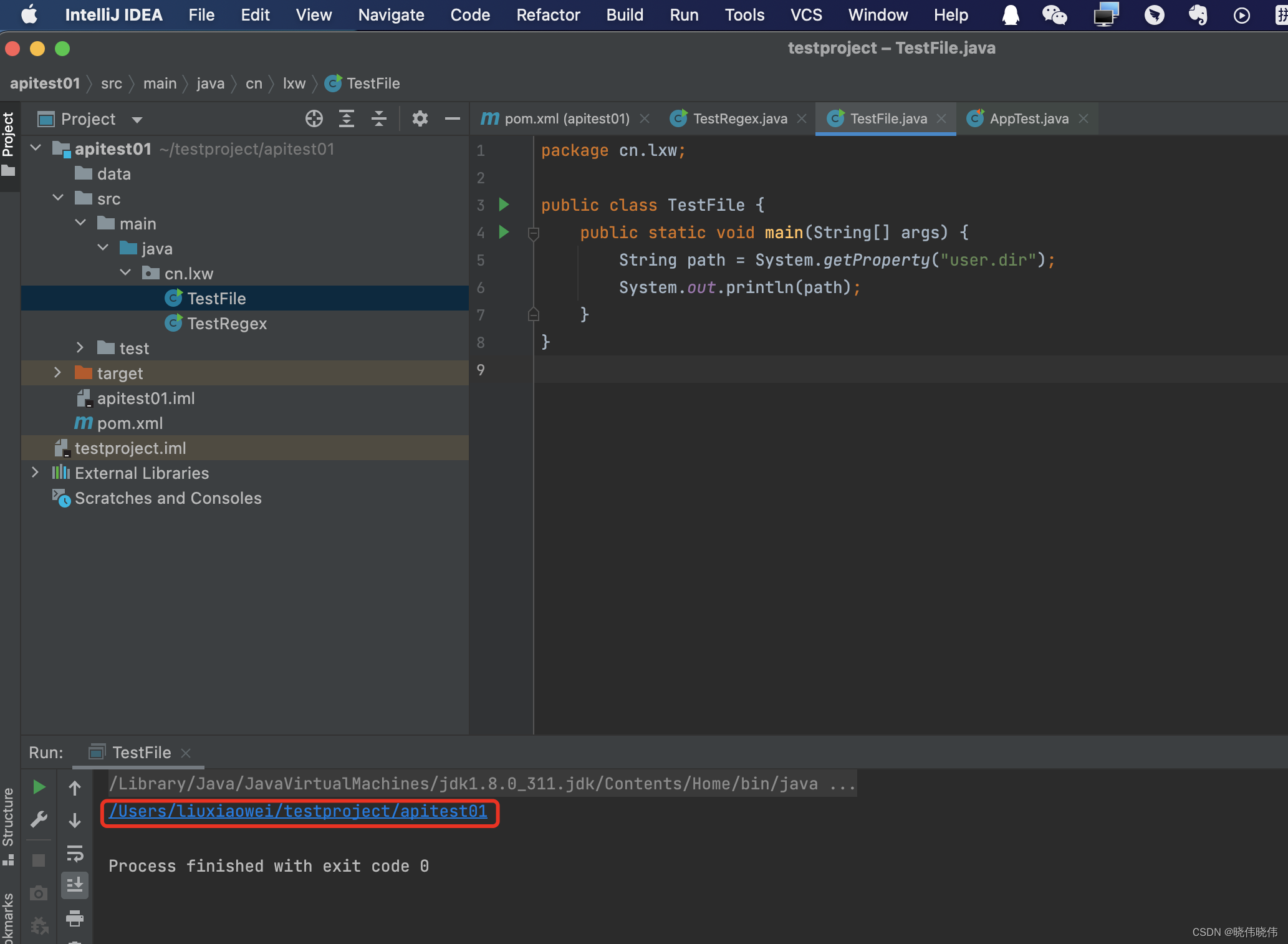Click the Collapse All icon in Project panel
1288x944 pixels.
[x=379, y=118]
